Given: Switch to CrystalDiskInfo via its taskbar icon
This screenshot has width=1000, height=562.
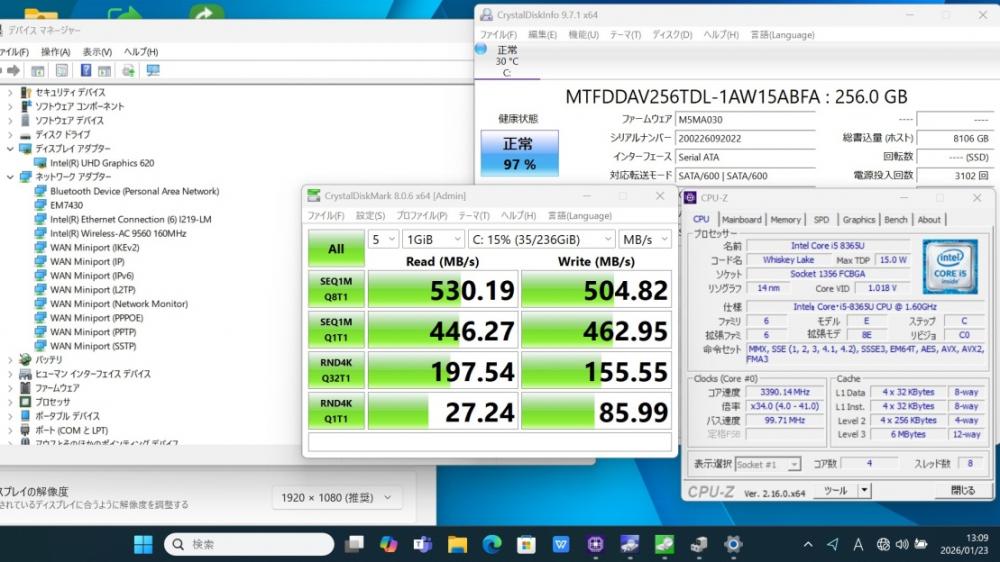Looking at the screenshot, I should [629, 544].
